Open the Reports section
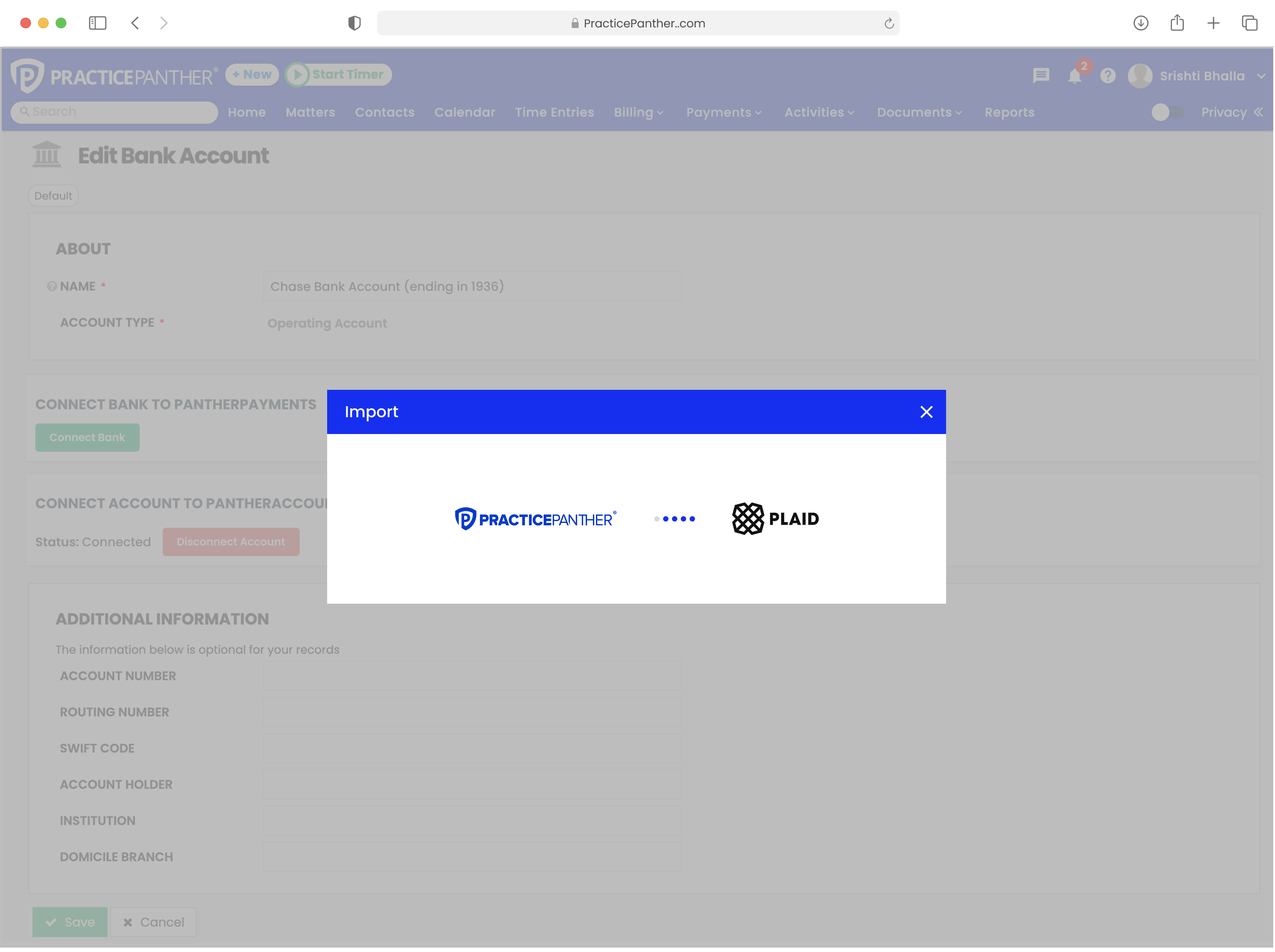The image size is (1275, 952). 1009,112
